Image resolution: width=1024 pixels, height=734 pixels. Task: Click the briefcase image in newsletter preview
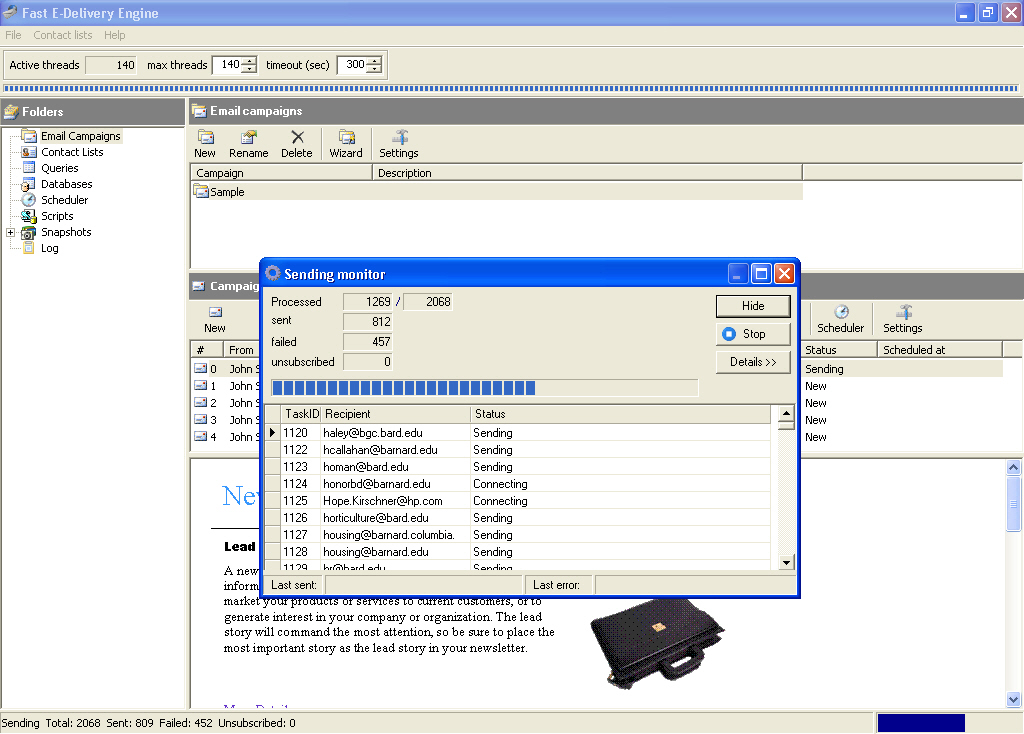coord(657,643)
